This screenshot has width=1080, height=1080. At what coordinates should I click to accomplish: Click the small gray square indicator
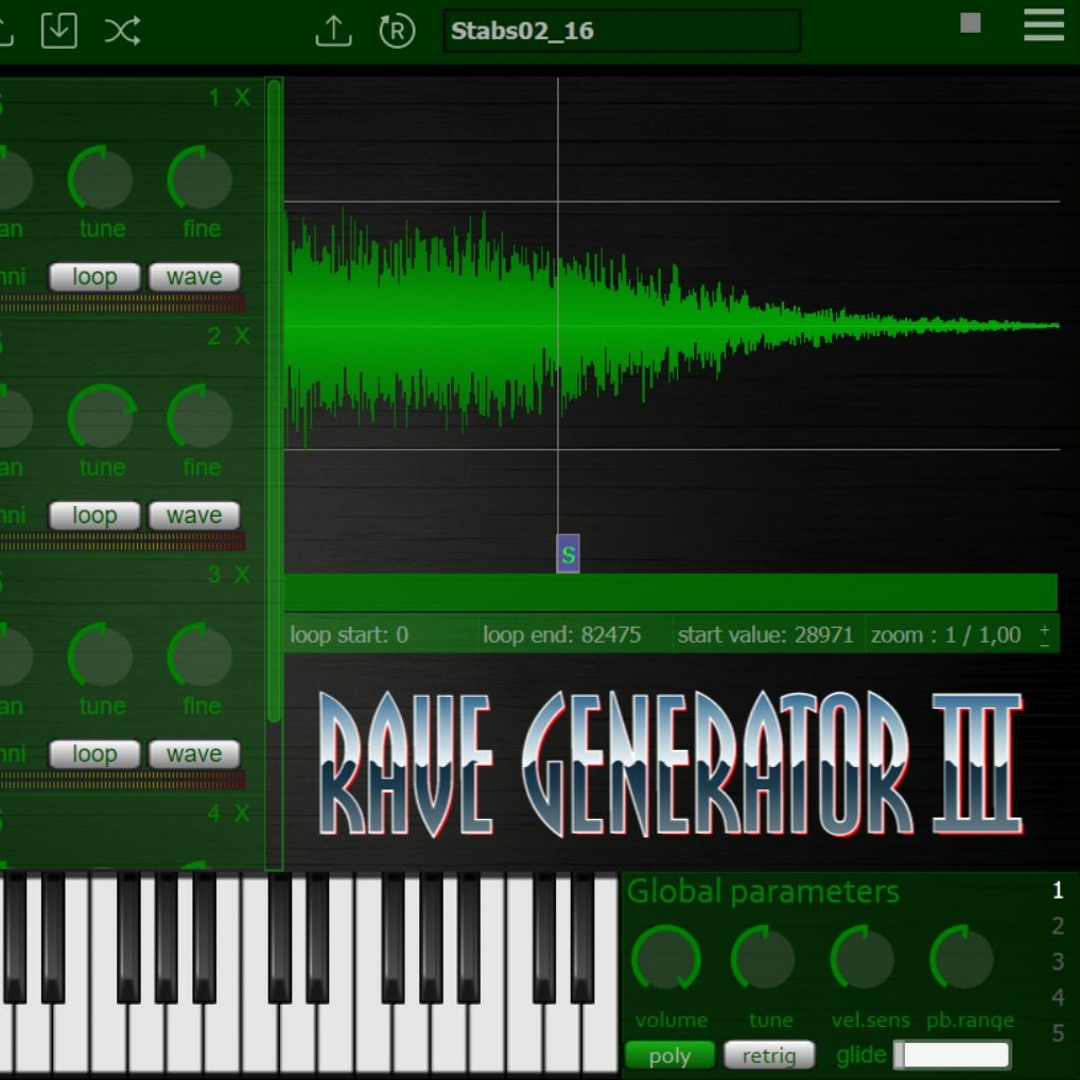pyautogui.click(x=970, y=23)
